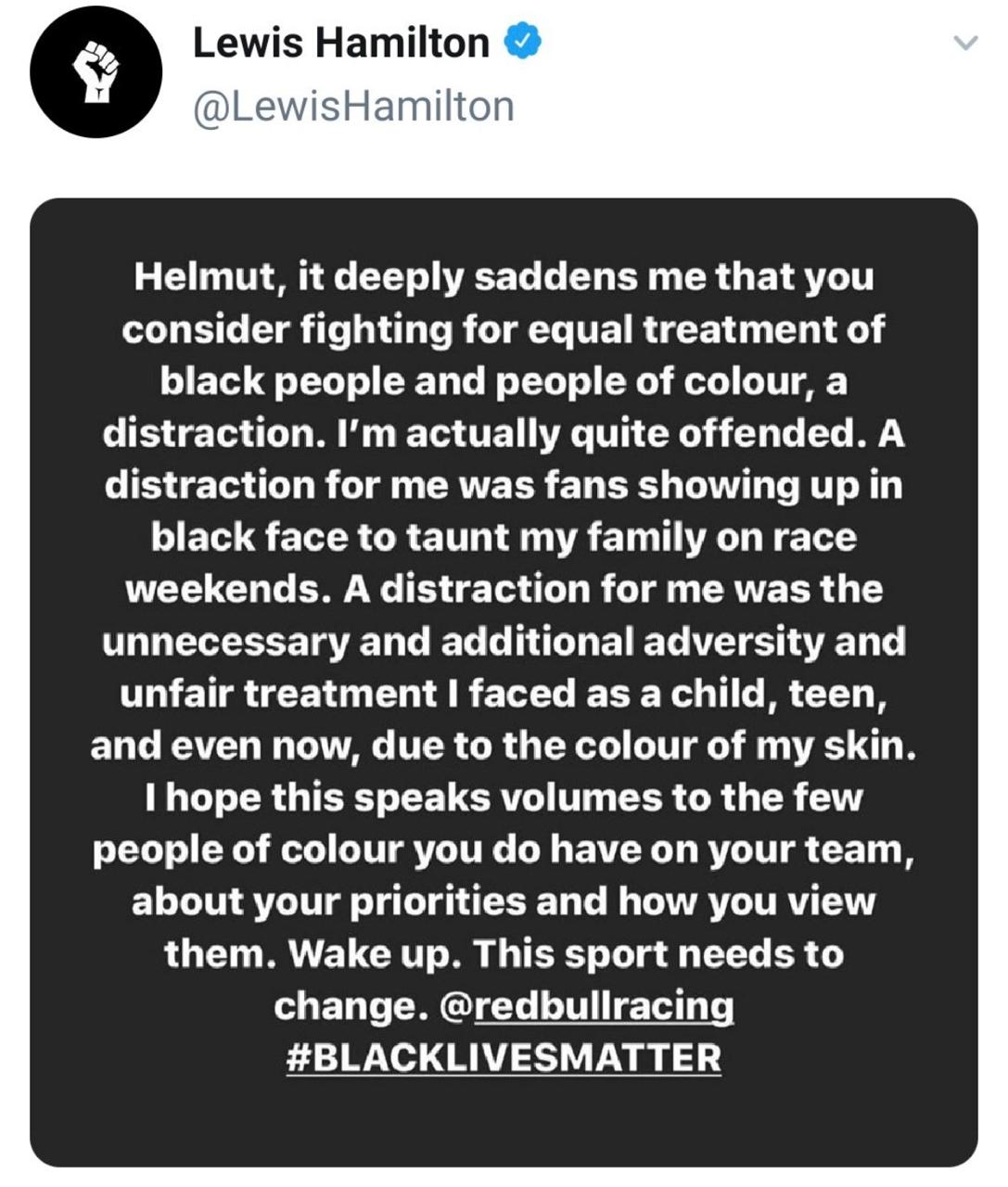Screen dimensions: 1008x1187
Task: Click the line starting "black face to taunt"
Action: (x=504, y=538)
